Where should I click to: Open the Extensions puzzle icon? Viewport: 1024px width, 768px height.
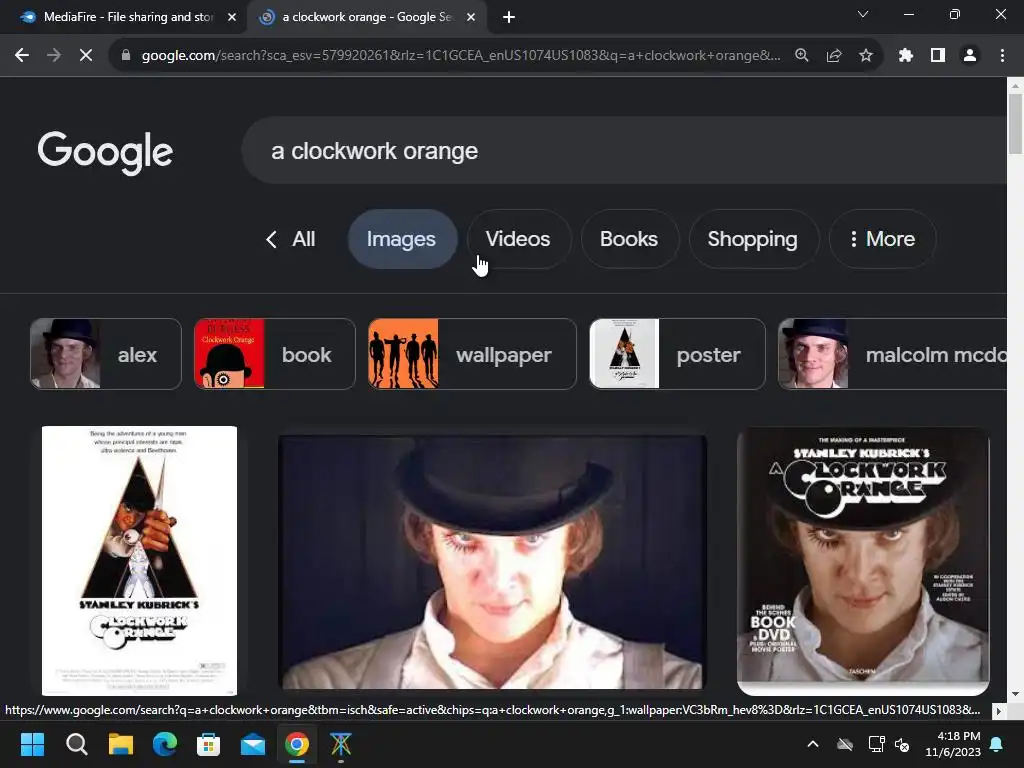tap(906, 56)
